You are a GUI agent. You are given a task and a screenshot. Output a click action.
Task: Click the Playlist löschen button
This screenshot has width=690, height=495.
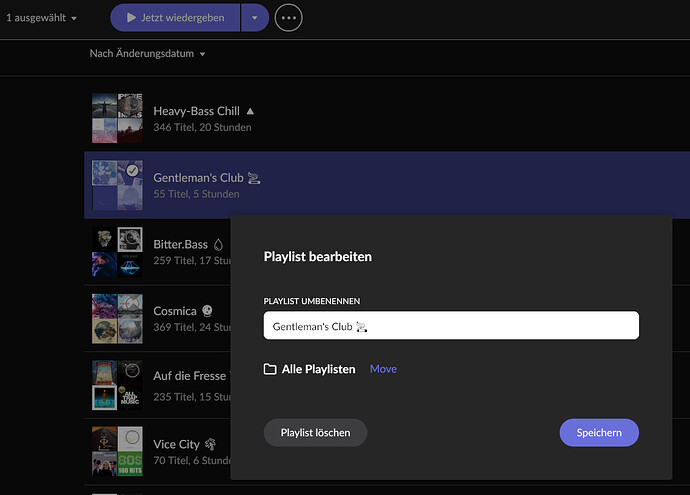click(315, 433)
